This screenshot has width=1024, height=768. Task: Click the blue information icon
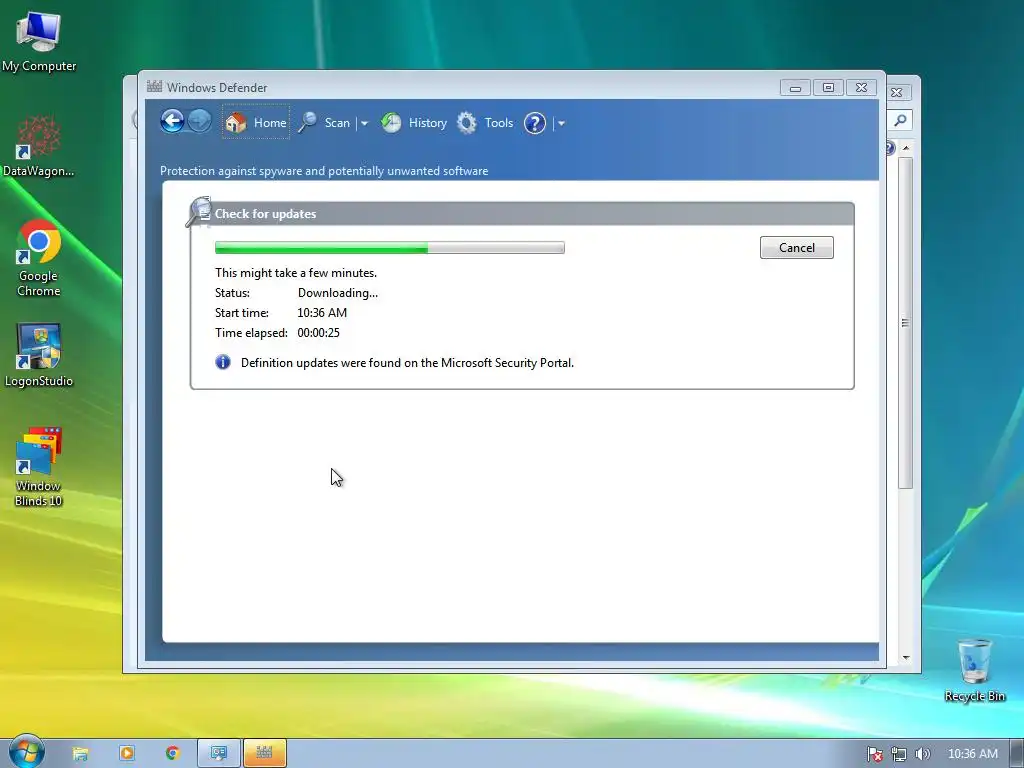[223, 362]
